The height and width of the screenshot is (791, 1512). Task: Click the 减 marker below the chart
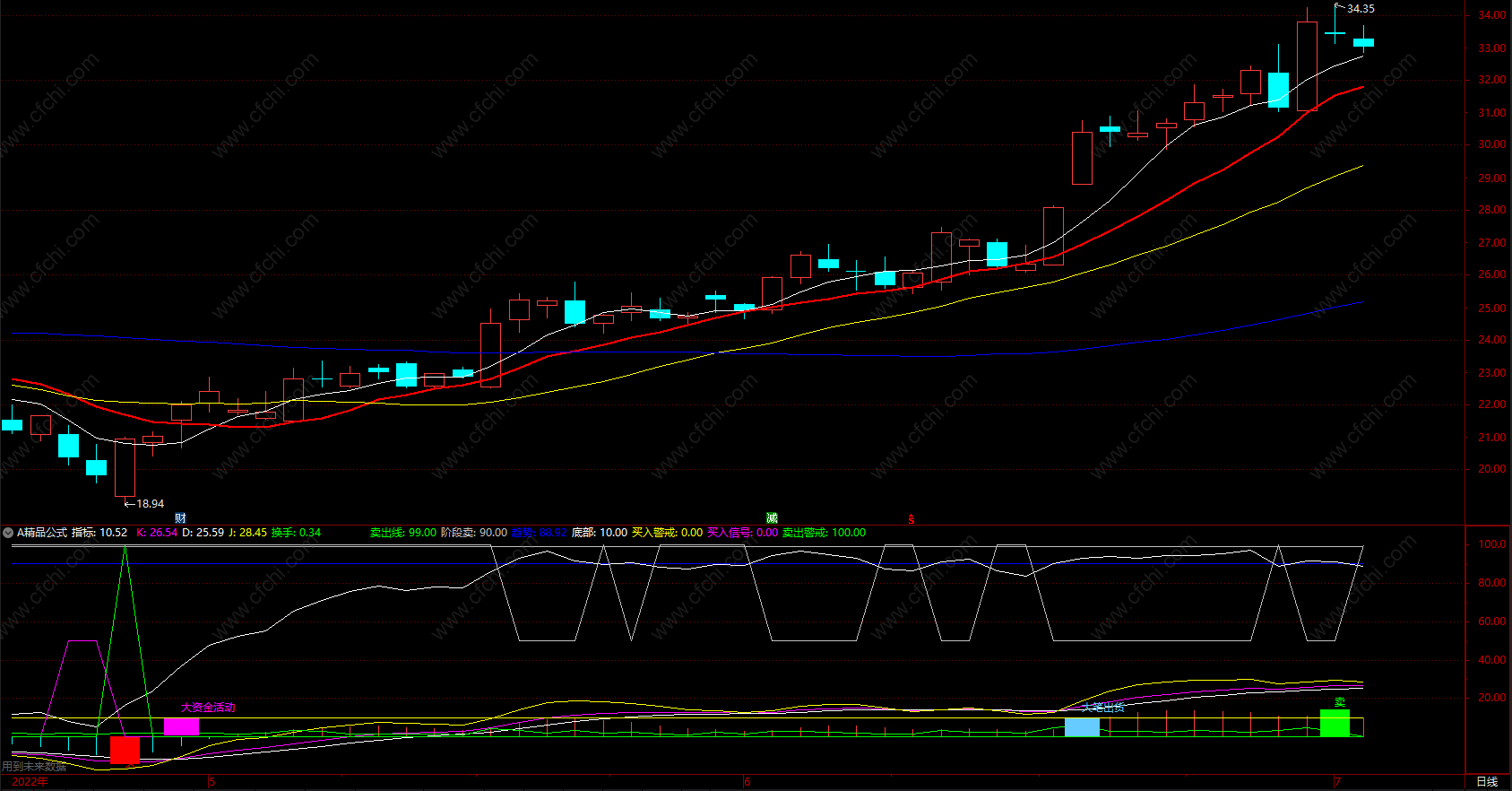772,518
